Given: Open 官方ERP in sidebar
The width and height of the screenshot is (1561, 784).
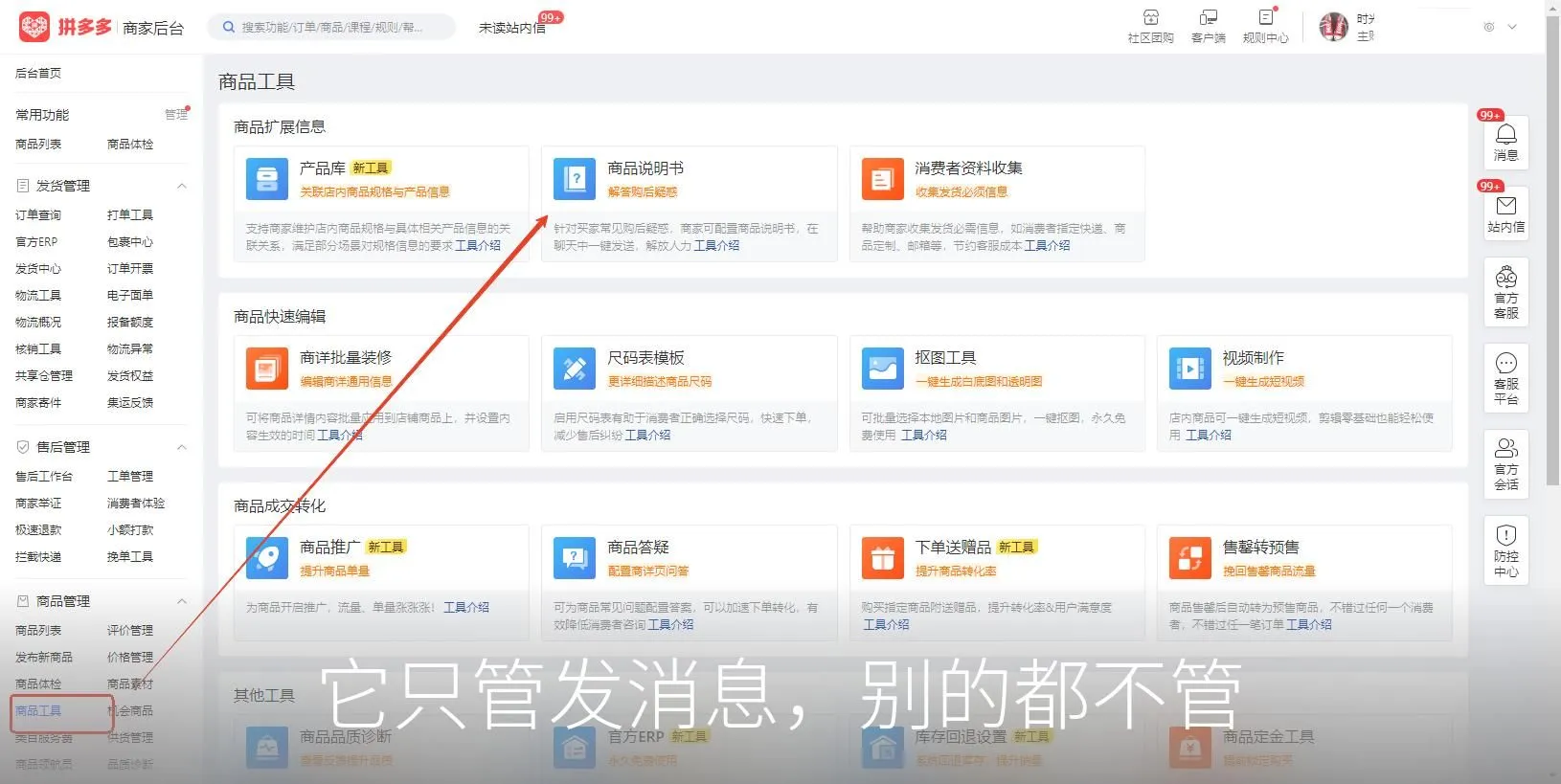Looking at the screenshot, I should point(36,242).
